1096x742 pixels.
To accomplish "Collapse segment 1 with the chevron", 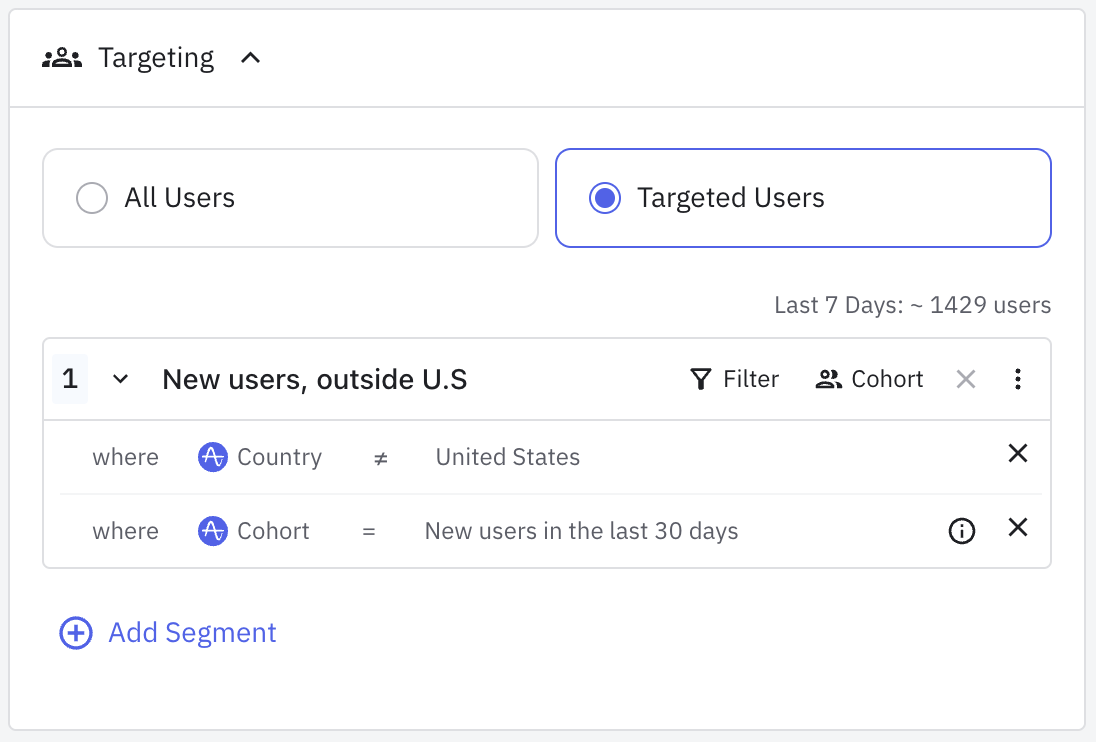I will [x=121, y=379].
